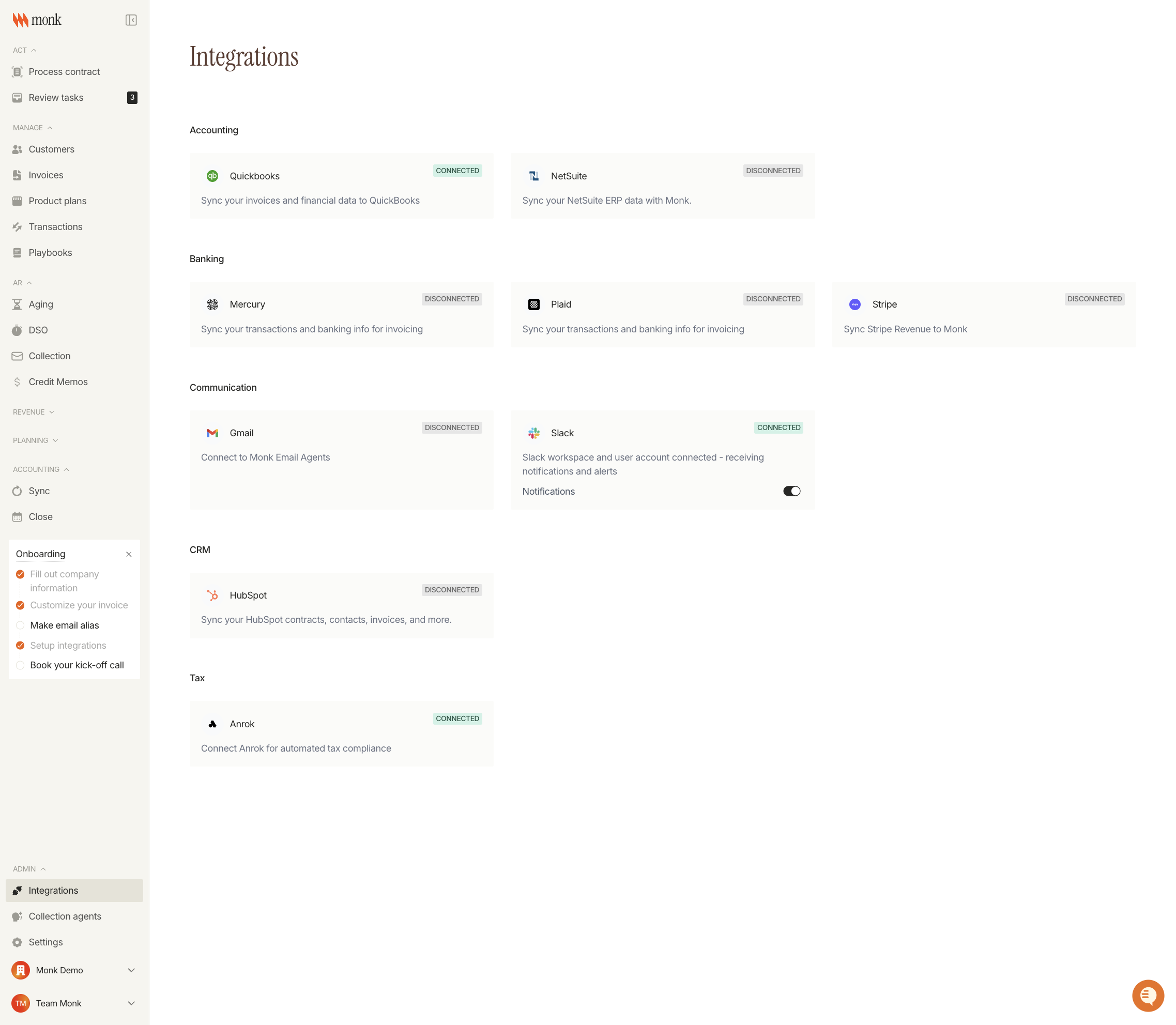Click the Collection agents icon

click(17, 916)
